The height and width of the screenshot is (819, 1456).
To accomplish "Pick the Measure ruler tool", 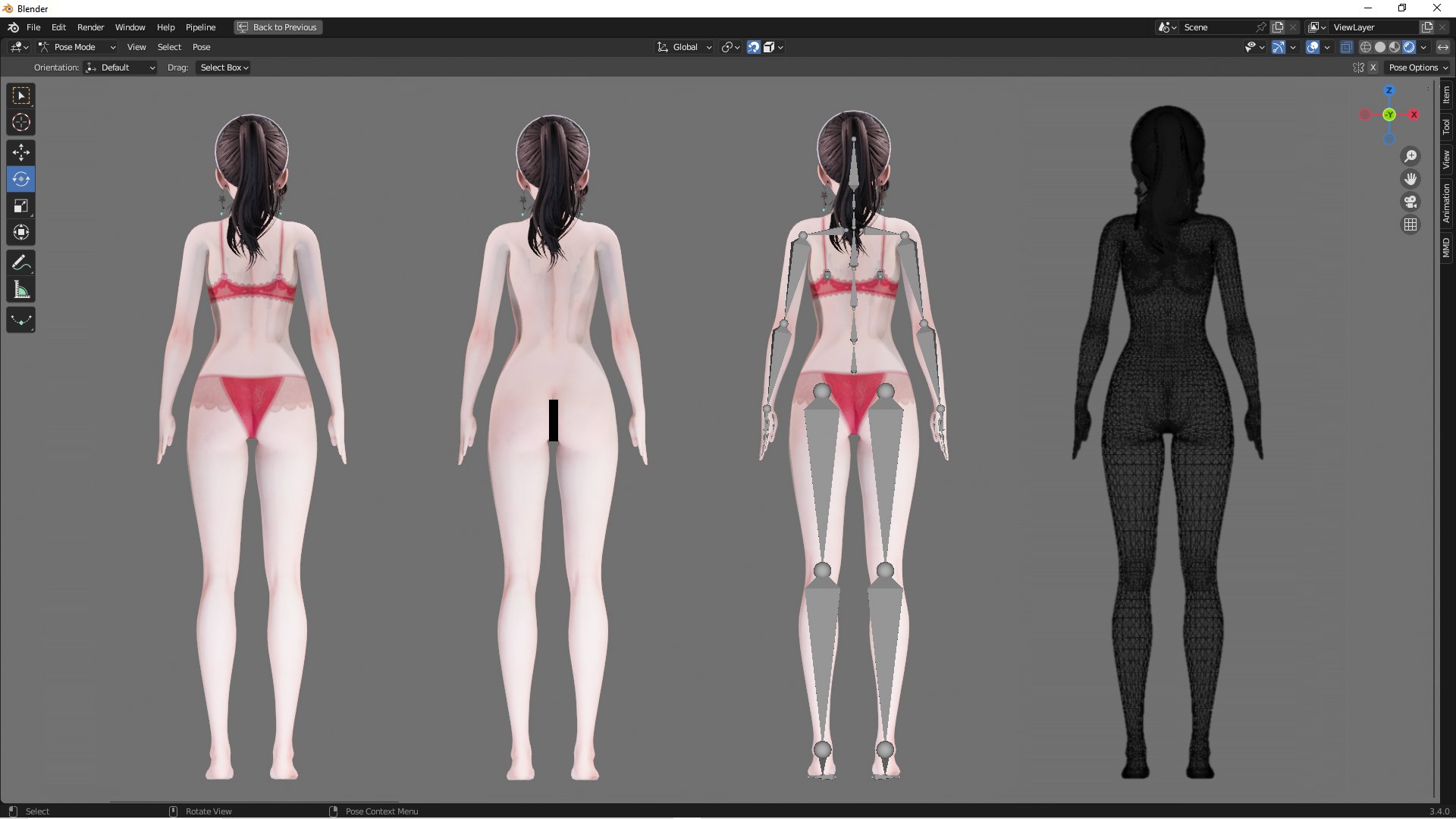I will (x=21, y=290).
